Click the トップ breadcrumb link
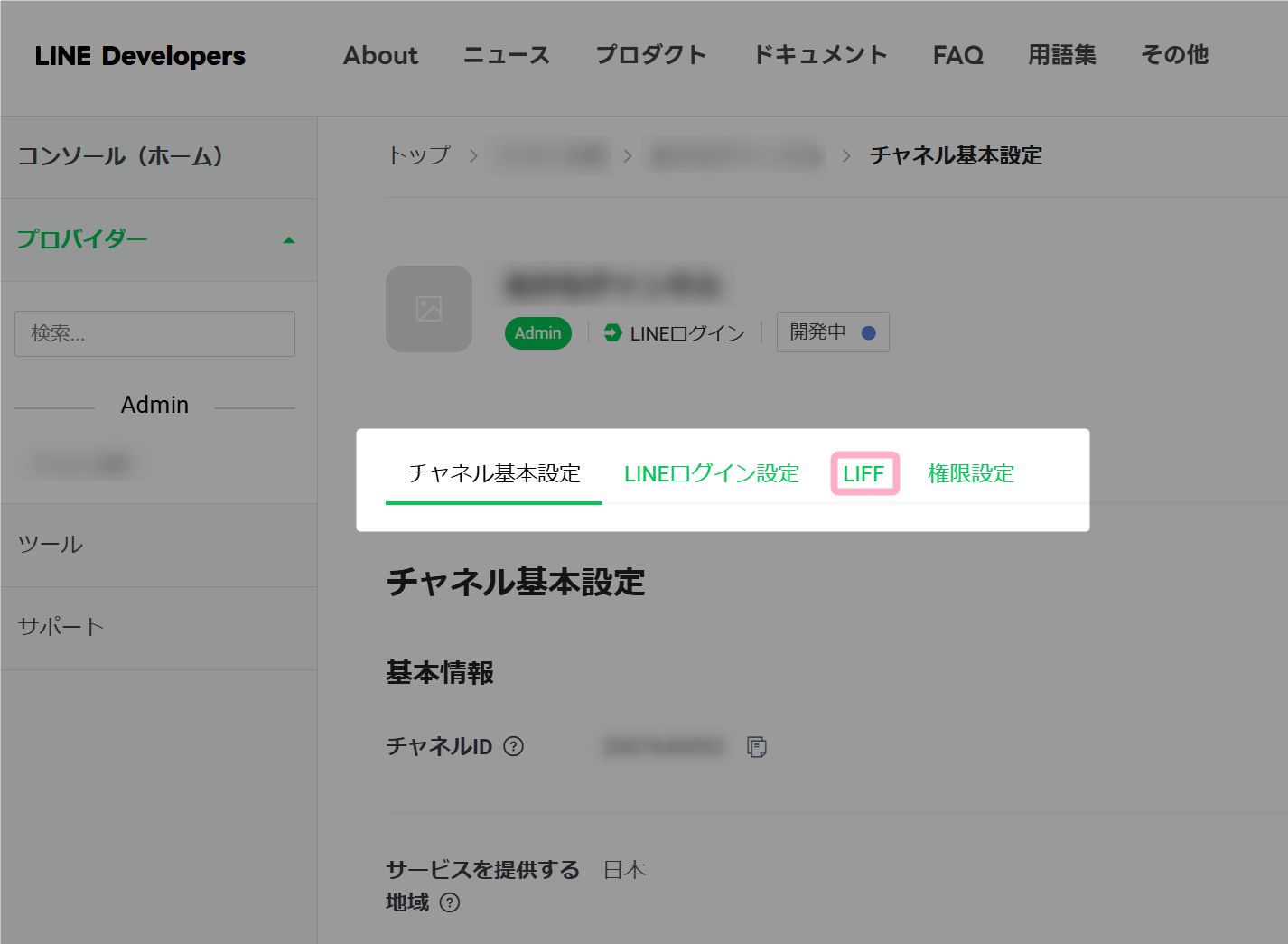The height and width of the screenshot is (944, 1288). pos(419,155)
